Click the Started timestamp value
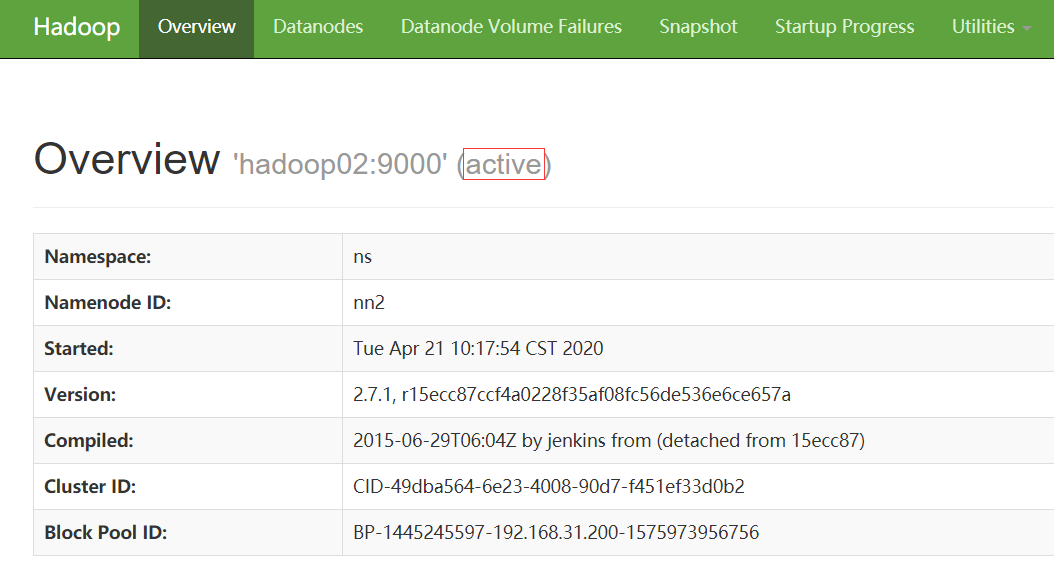 click(x=478, y=349)
